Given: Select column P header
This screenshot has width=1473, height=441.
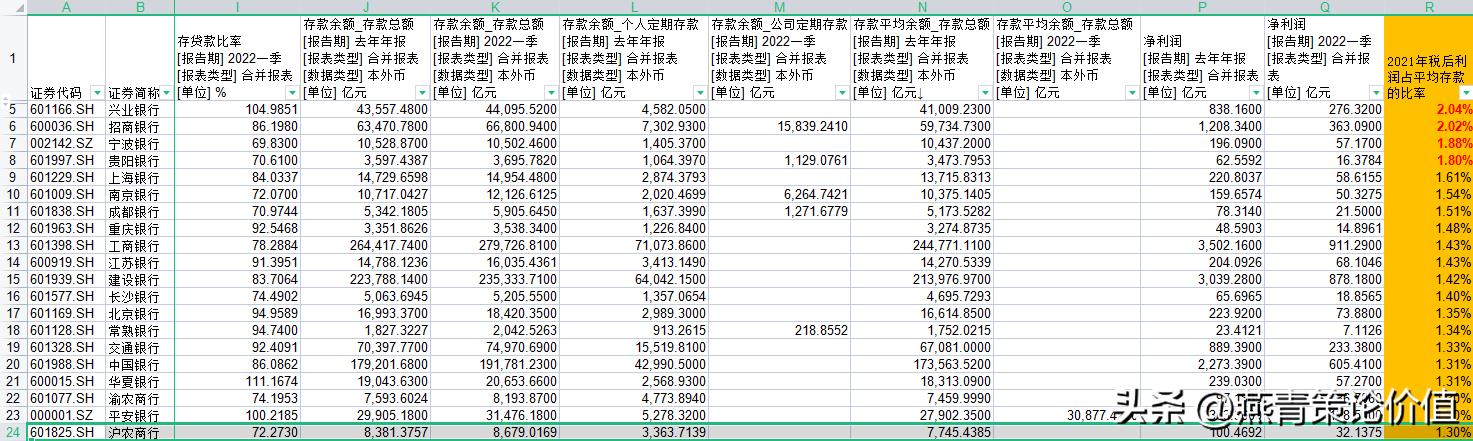Looking at the screenshot, I should (x=1202, y=7).
